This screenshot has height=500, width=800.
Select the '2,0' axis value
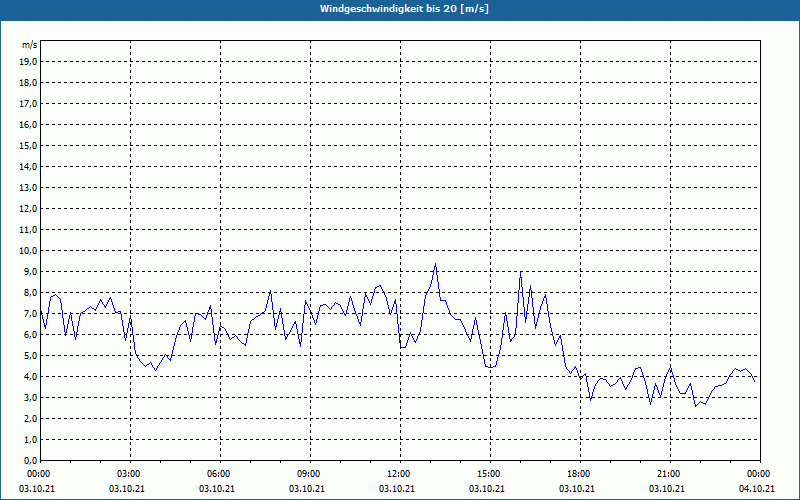pyautogui.click(x=30, y=418)
